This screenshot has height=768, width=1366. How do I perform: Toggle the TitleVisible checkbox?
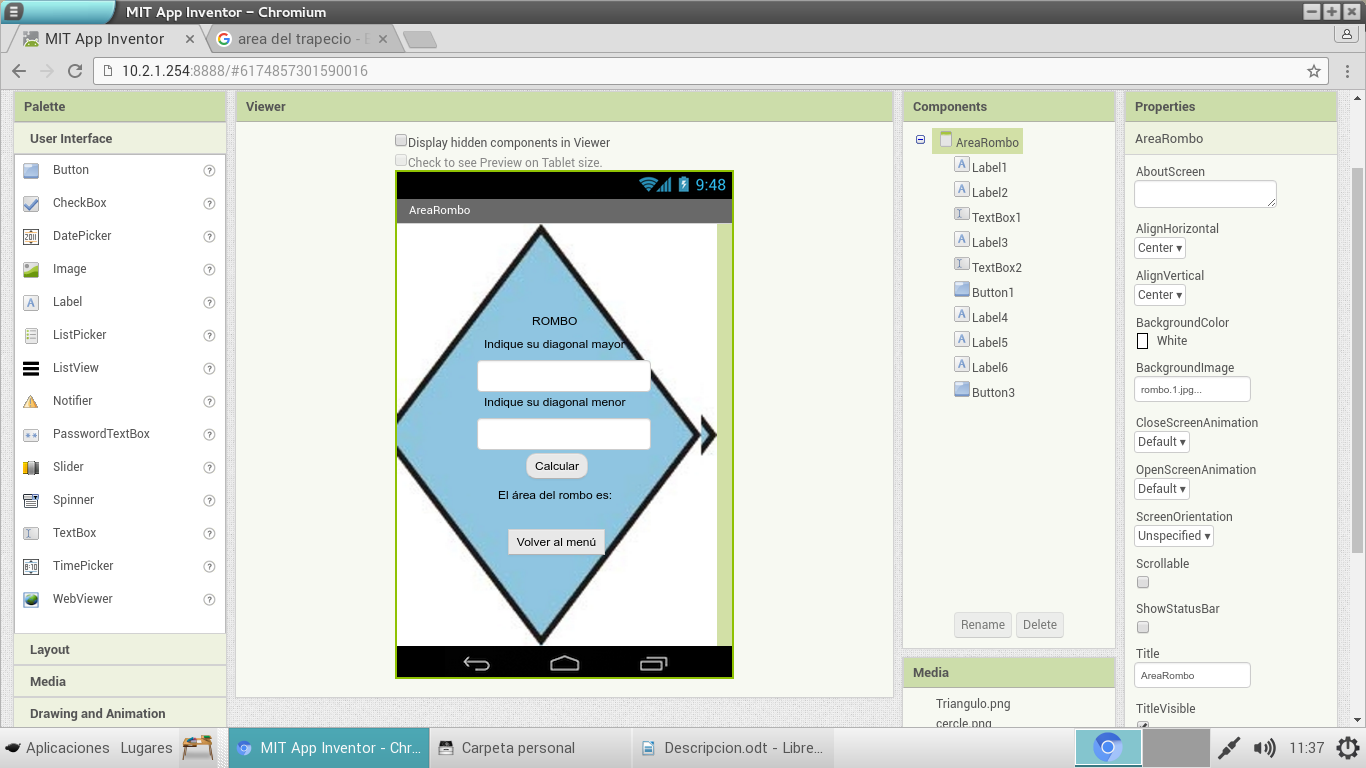pyautogui.click(x=1143, y=726)
